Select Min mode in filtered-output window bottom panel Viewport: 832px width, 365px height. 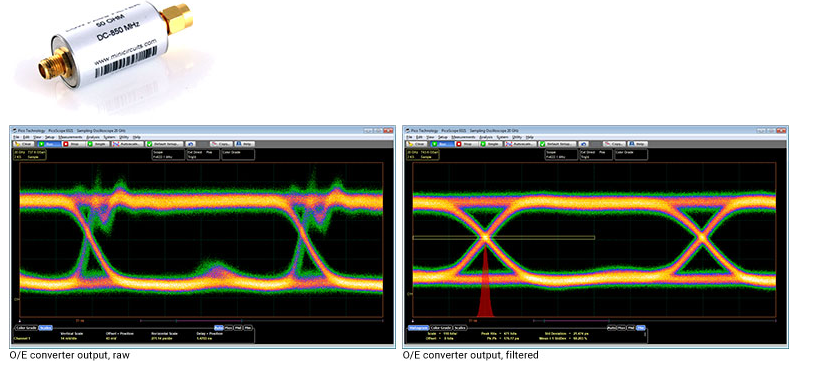(x=640, y=328)
